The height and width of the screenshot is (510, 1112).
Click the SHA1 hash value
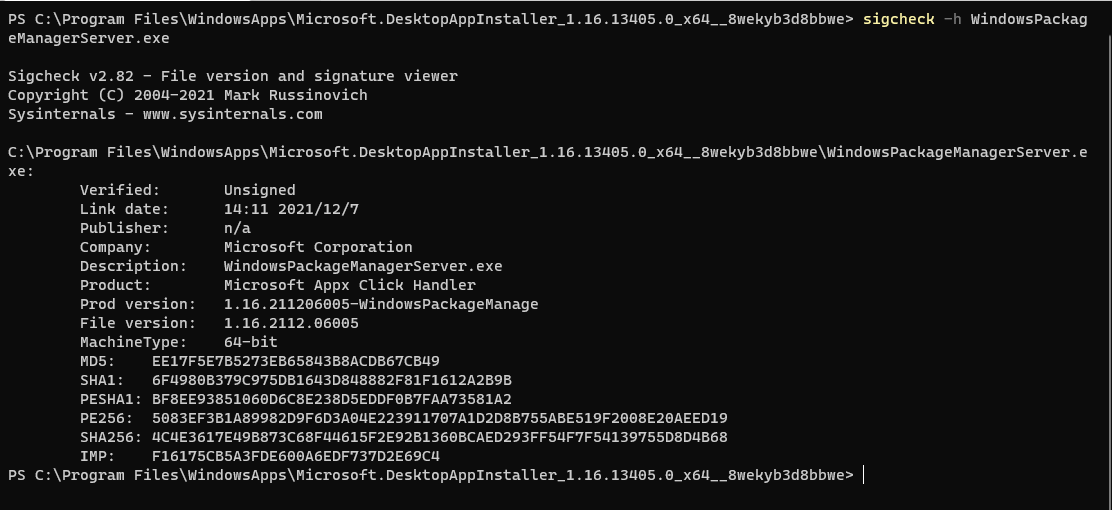pyautogui.click(x=332, y=380)
